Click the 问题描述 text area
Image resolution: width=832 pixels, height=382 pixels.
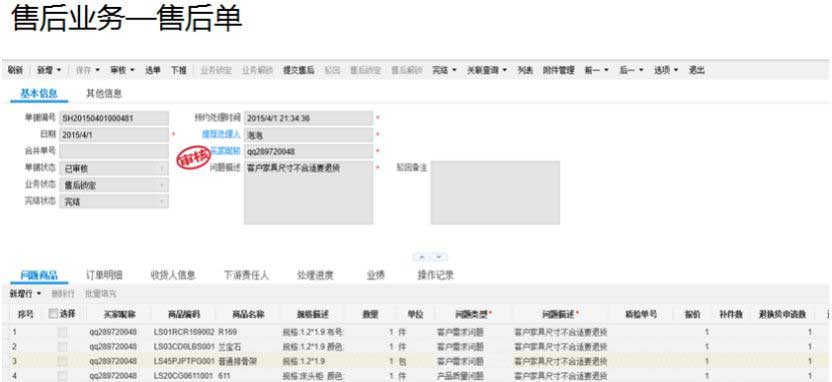pyautogui.click(x=309, y=193)
